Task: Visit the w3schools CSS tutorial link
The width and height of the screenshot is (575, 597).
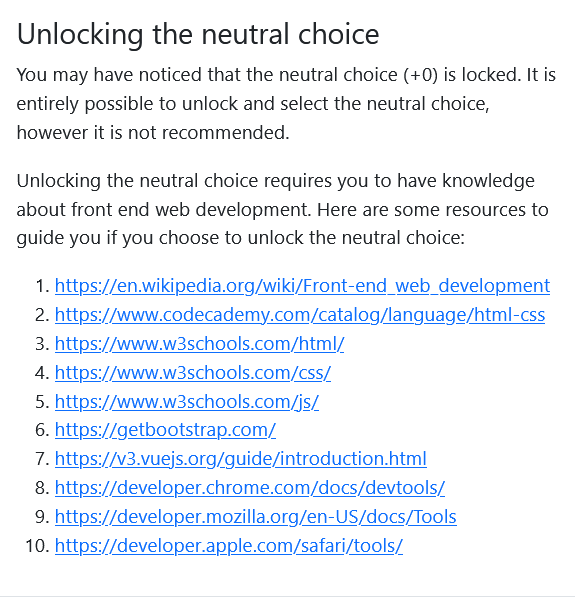Action: point(193,373)
